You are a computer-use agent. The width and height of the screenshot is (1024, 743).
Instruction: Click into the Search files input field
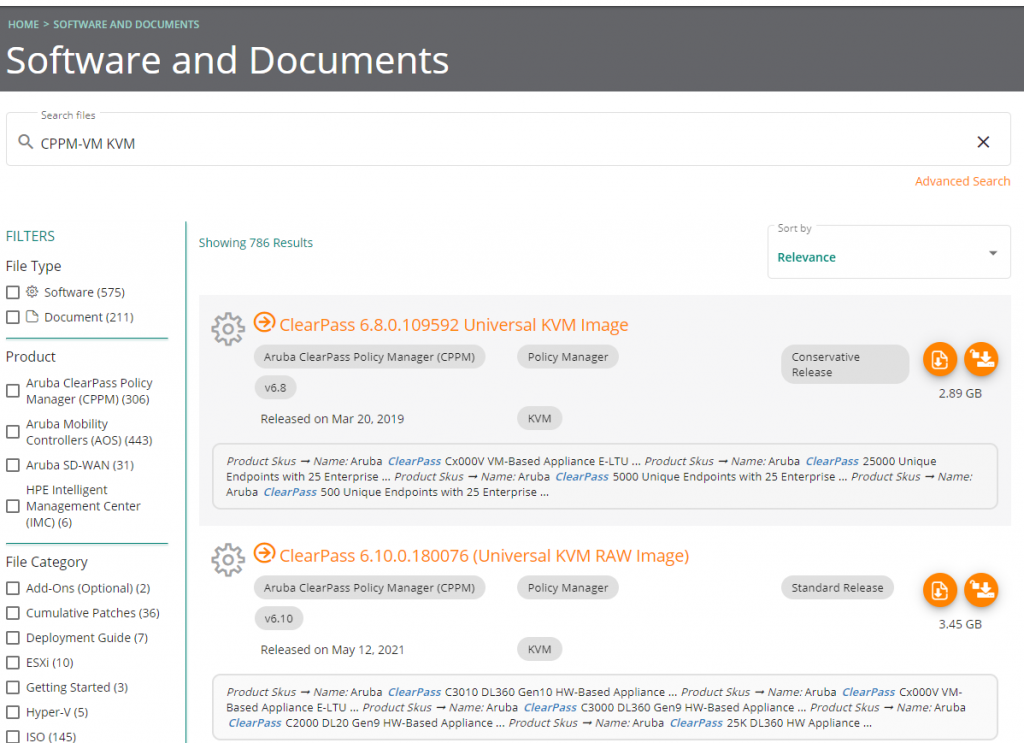(500, 143)
